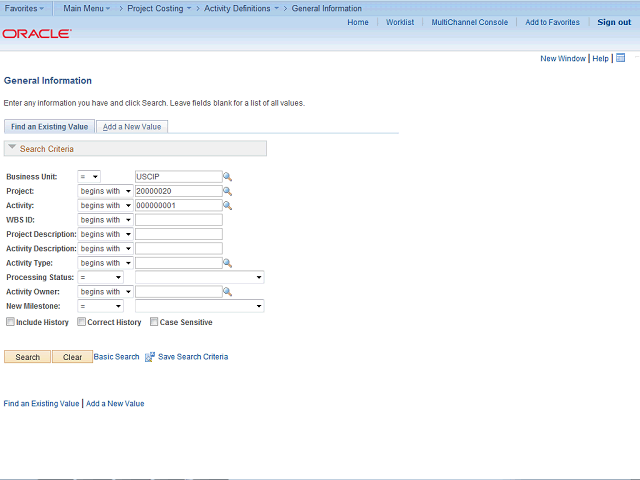Click the Sign out link
640x480 pixels.
click(x=614, y=22)
